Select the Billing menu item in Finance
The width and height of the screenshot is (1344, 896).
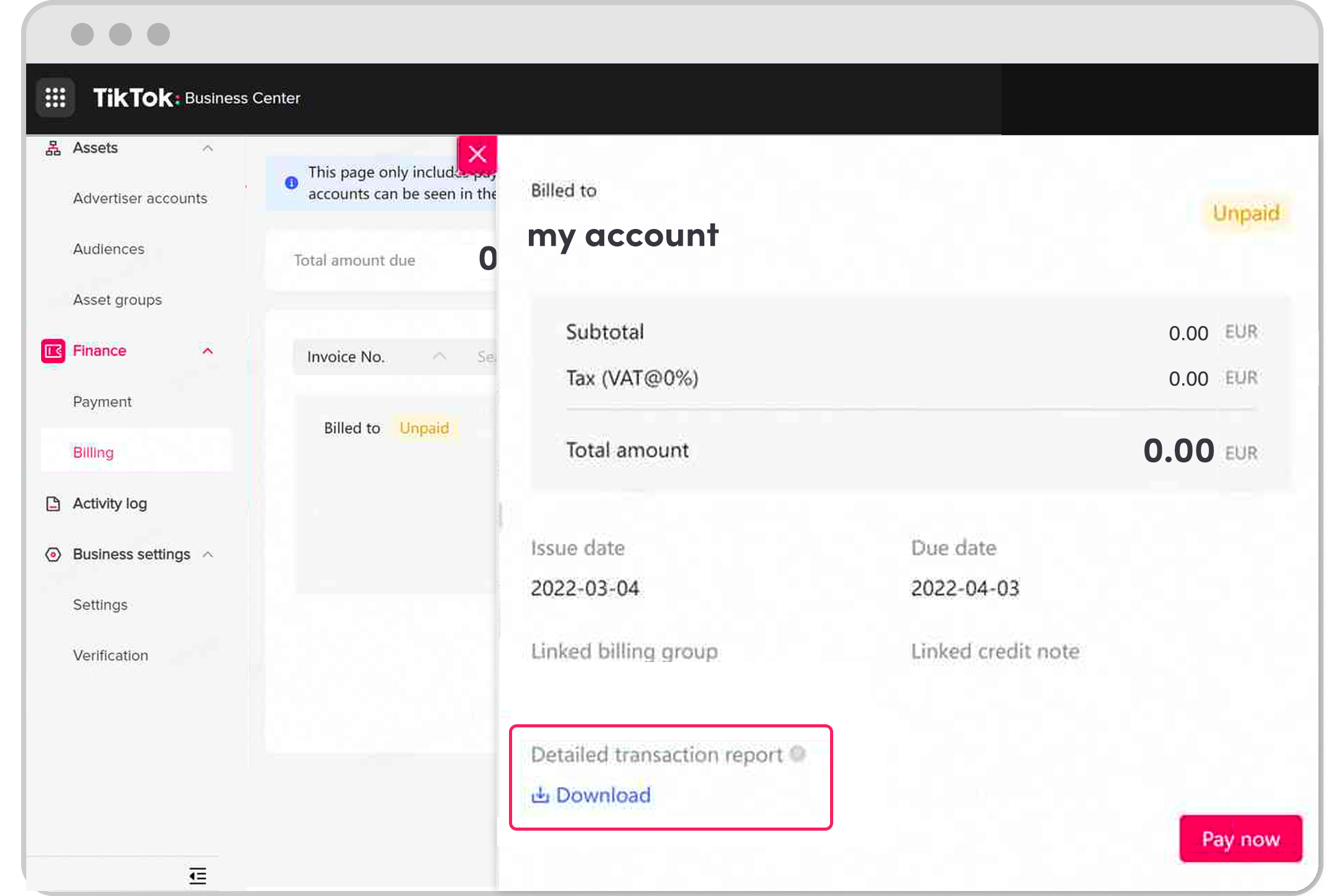[93, 452]
